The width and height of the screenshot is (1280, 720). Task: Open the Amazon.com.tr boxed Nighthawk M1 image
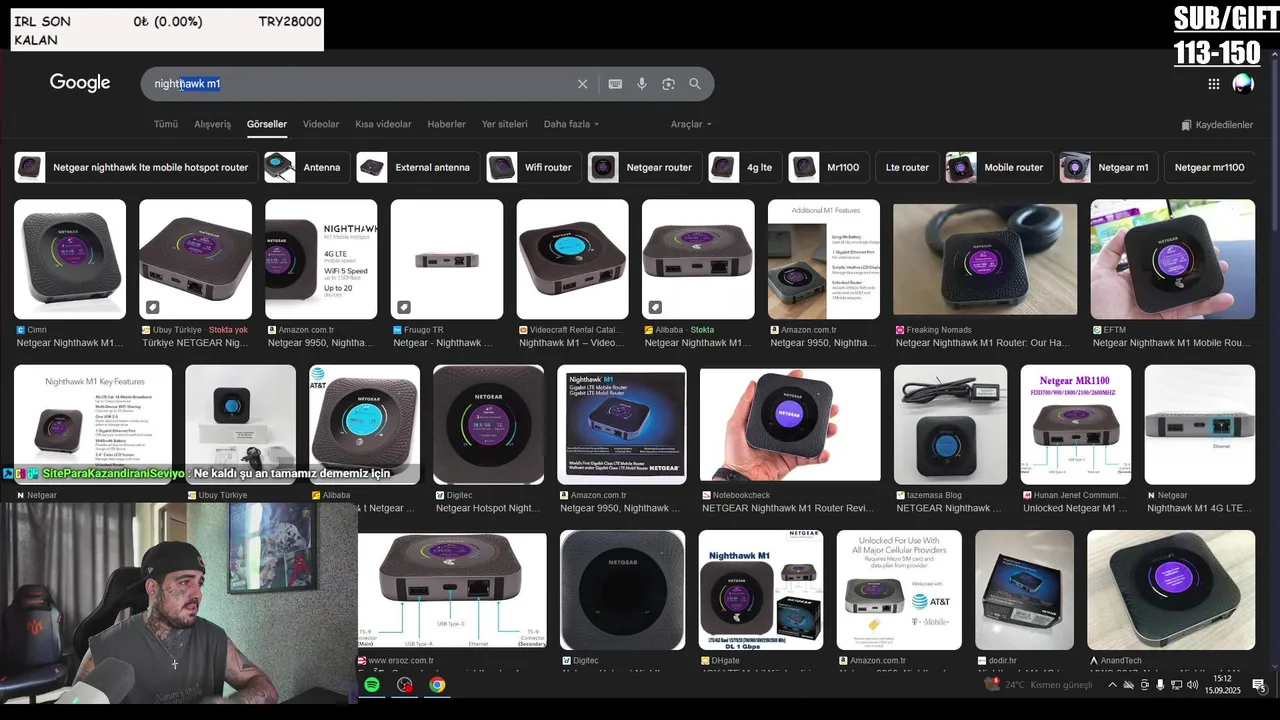pos(622,424)
